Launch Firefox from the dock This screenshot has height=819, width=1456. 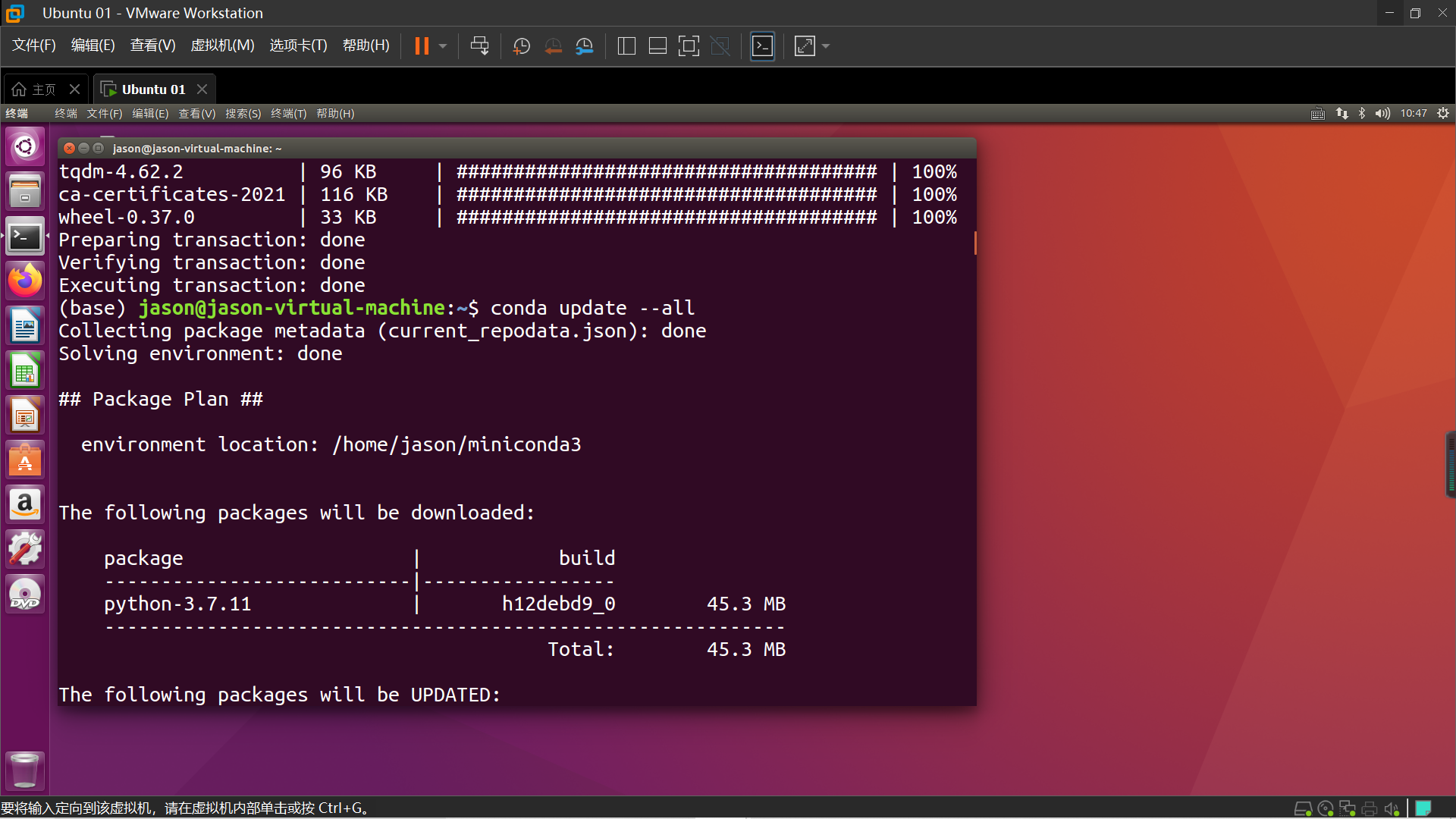pyautogui.click(x=25, y=281)
